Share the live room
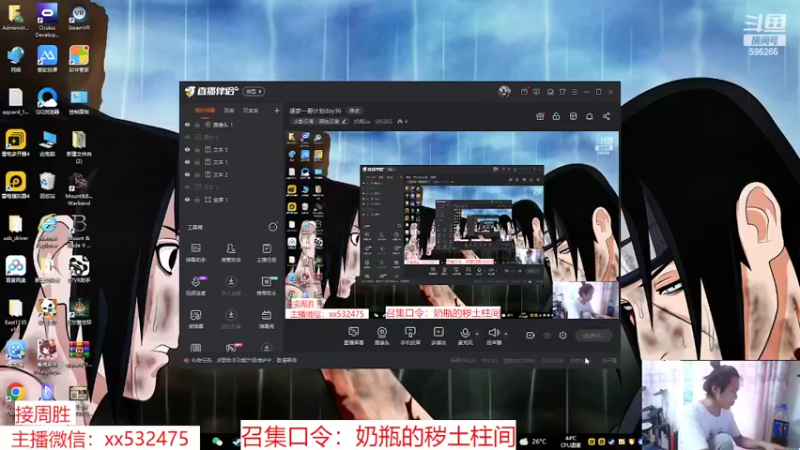The width and height of the screenshot is (800, 450). coord(606,116)
